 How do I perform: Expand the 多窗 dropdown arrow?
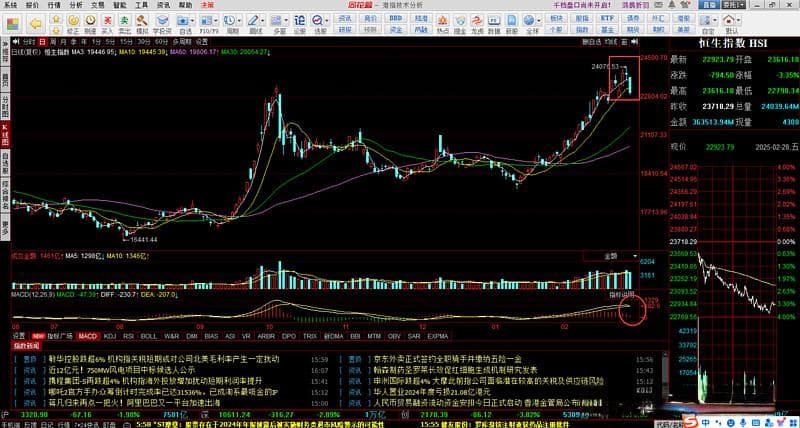pyautogui.click(x=286, y=21)
